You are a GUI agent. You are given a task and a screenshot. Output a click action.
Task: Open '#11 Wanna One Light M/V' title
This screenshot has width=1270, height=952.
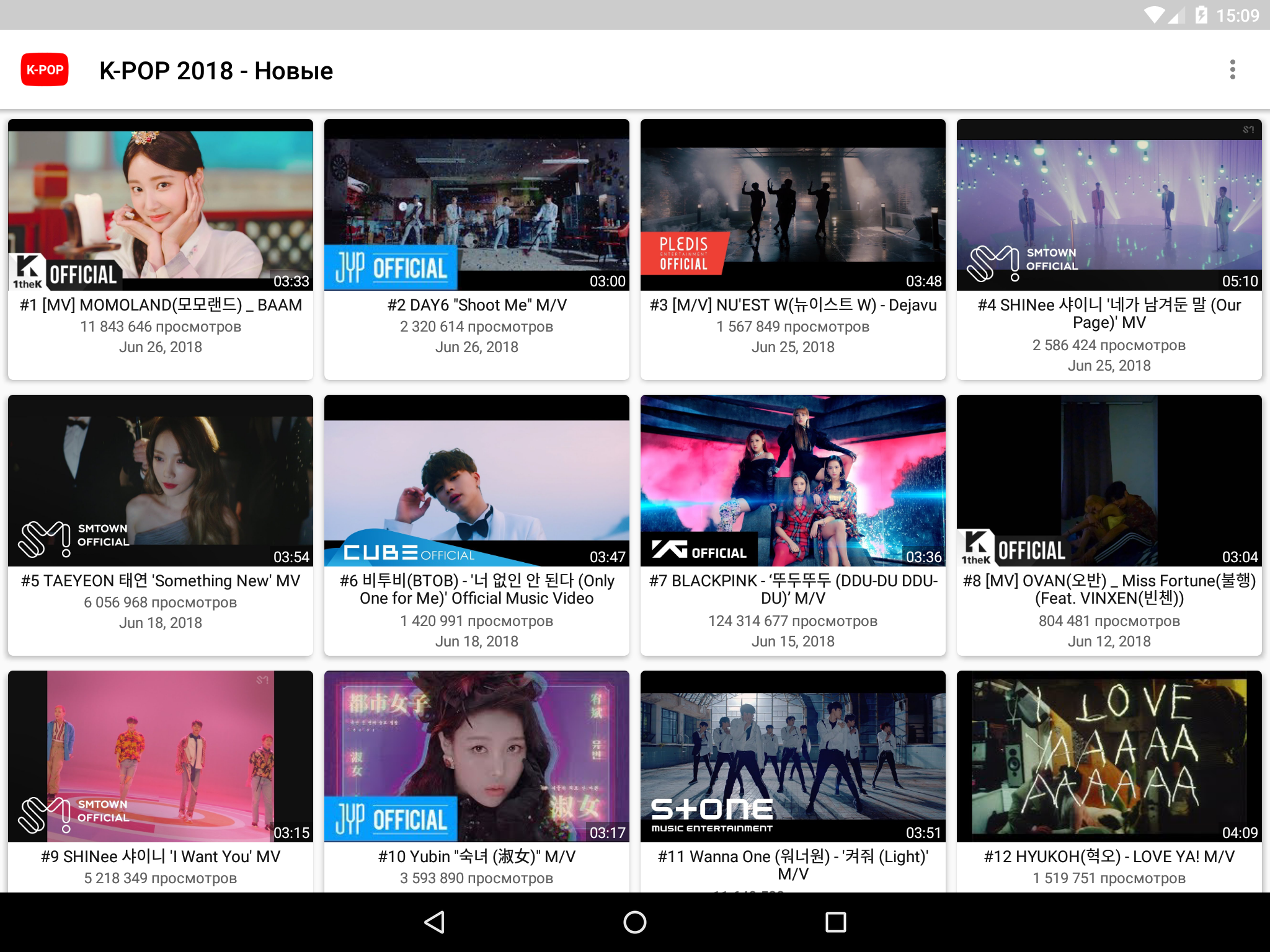[x=793, y=865]
